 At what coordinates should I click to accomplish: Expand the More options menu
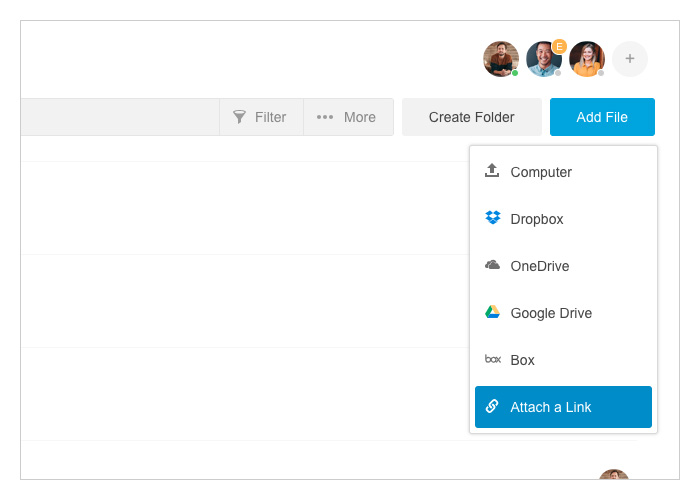click(x=348, y=117)
